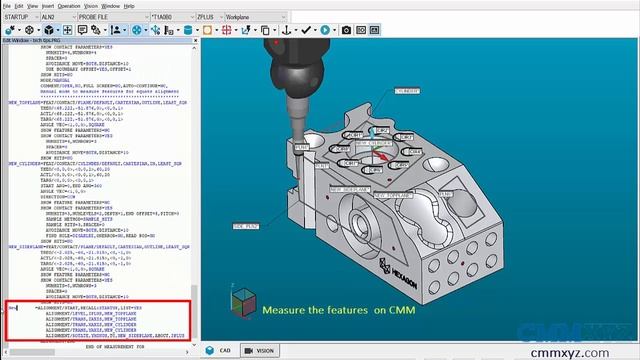Open the Window menu
Screen dimensions: 640x360
(x=110, y=6)
